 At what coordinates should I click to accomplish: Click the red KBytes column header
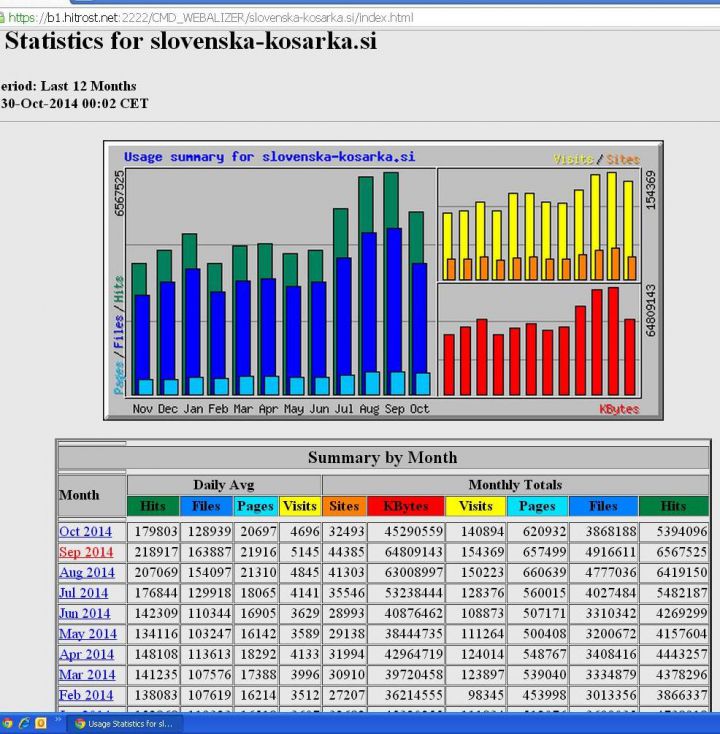[x=406, y=506]
